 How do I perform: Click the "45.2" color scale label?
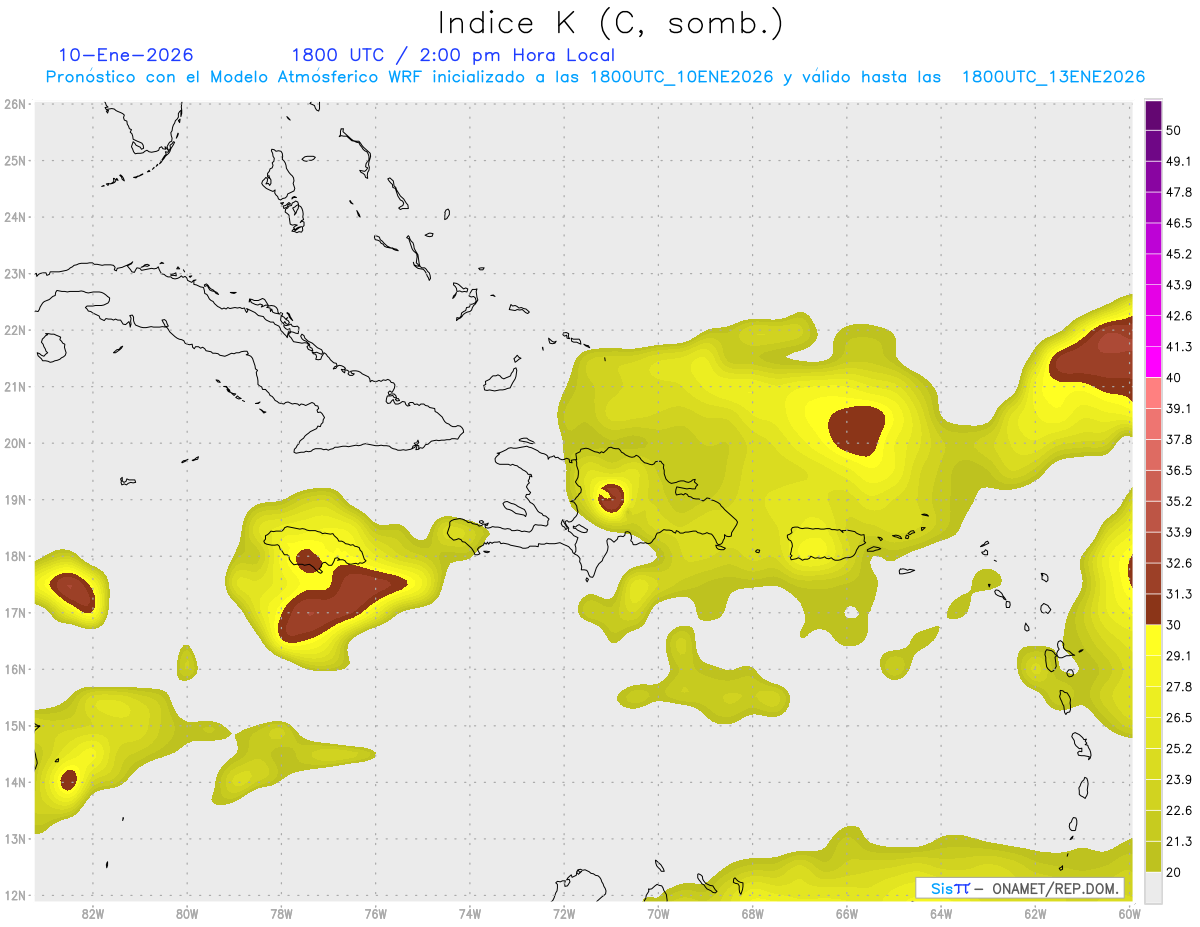click(1178, 254)
